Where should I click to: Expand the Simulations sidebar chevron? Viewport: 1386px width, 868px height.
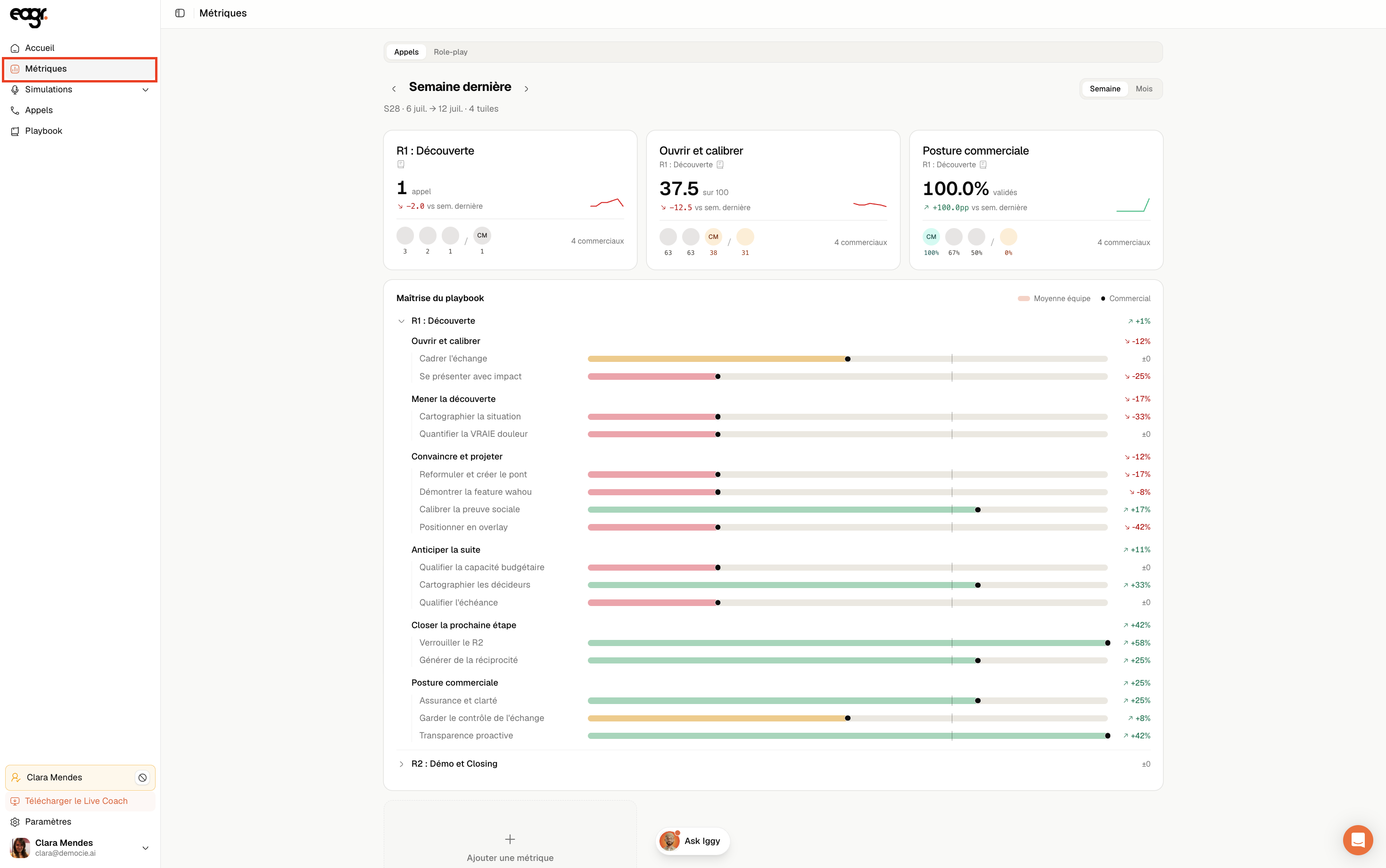click(145, 90)
